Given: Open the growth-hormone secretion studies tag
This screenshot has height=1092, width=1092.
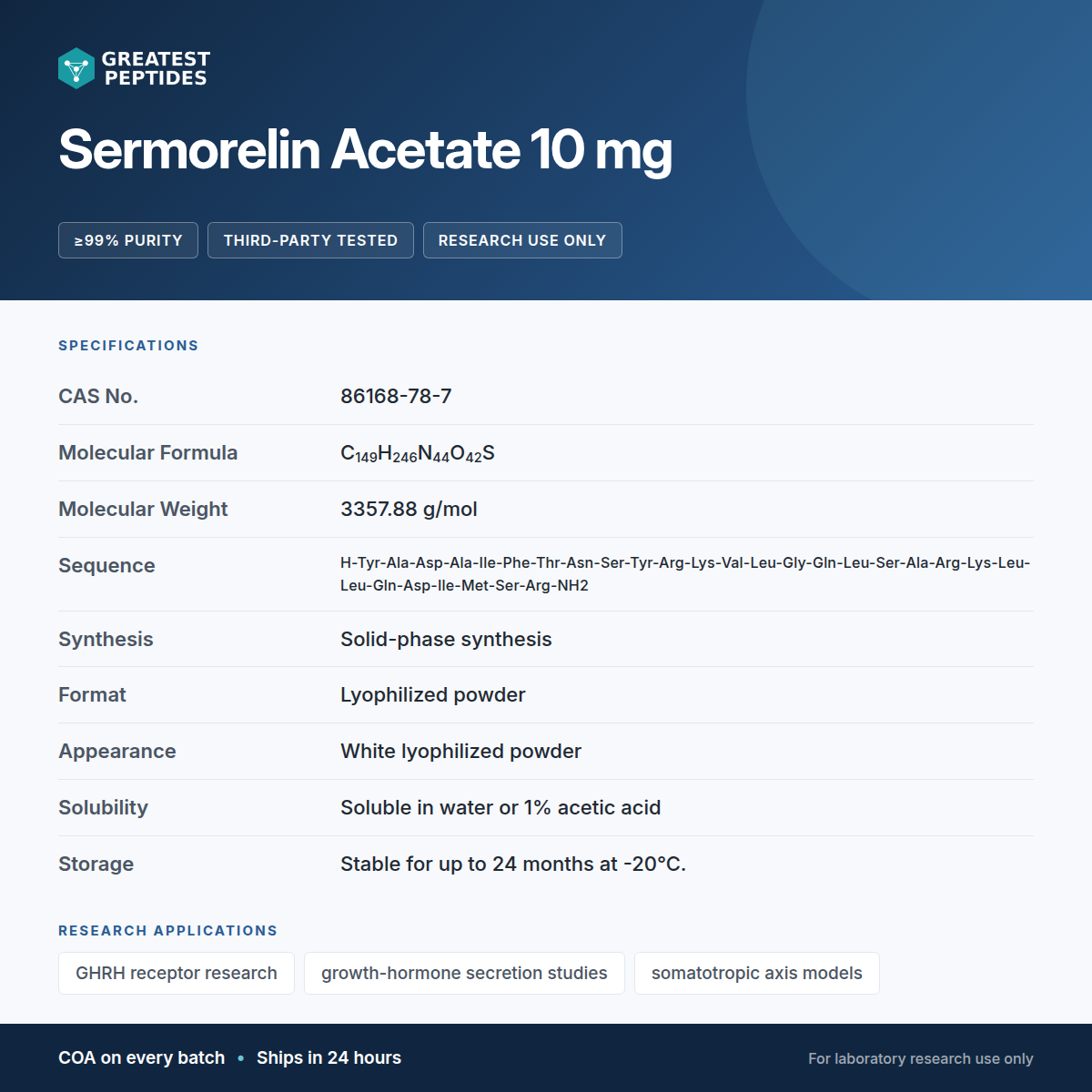Looking at the screenshot, I should tap(464, 973).
